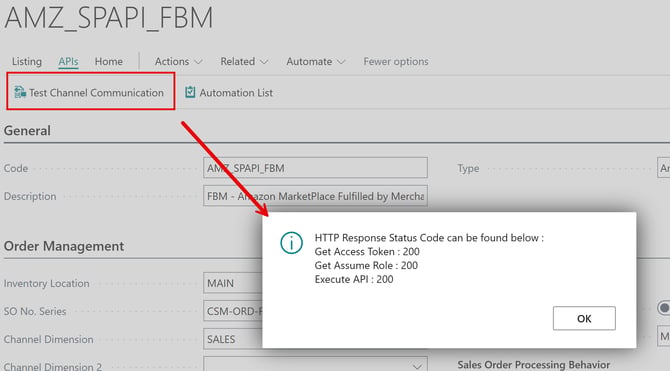The image size is (670, 371).
Task: Collapse the Order Management section header
Action: click(64, 246)
